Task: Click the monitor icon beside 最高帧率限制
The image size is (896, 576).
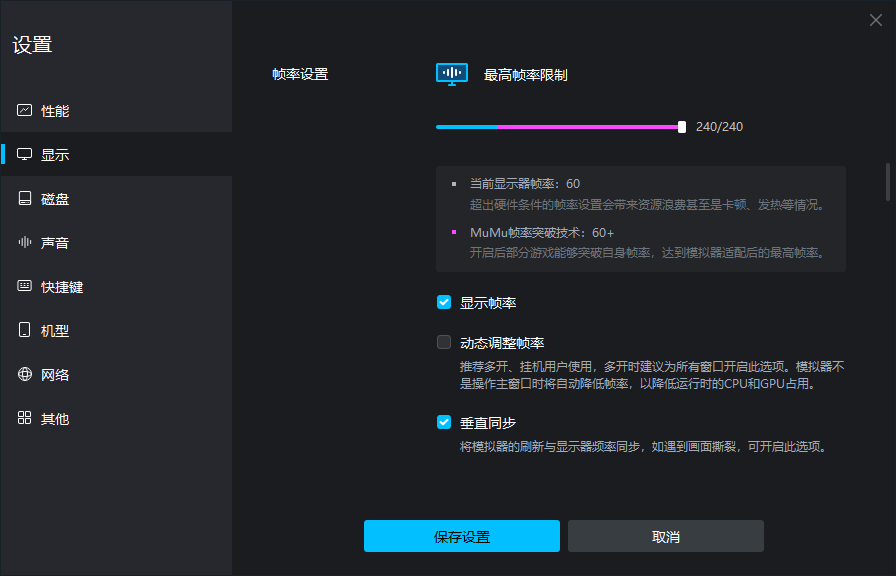Action: [451, 73]
